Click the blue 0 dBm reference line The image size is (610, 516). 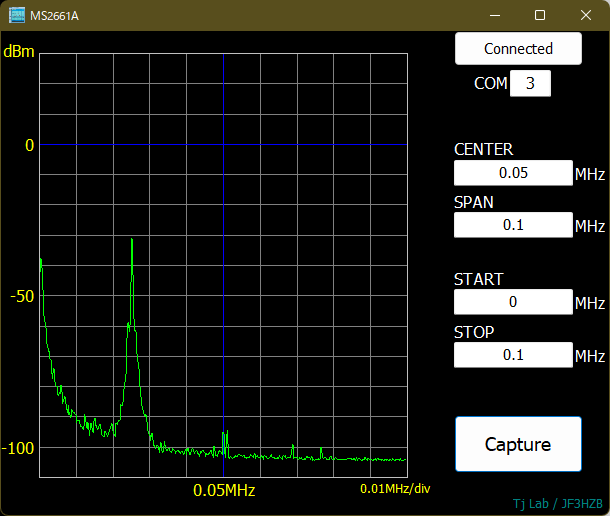(x=260, y=145)
